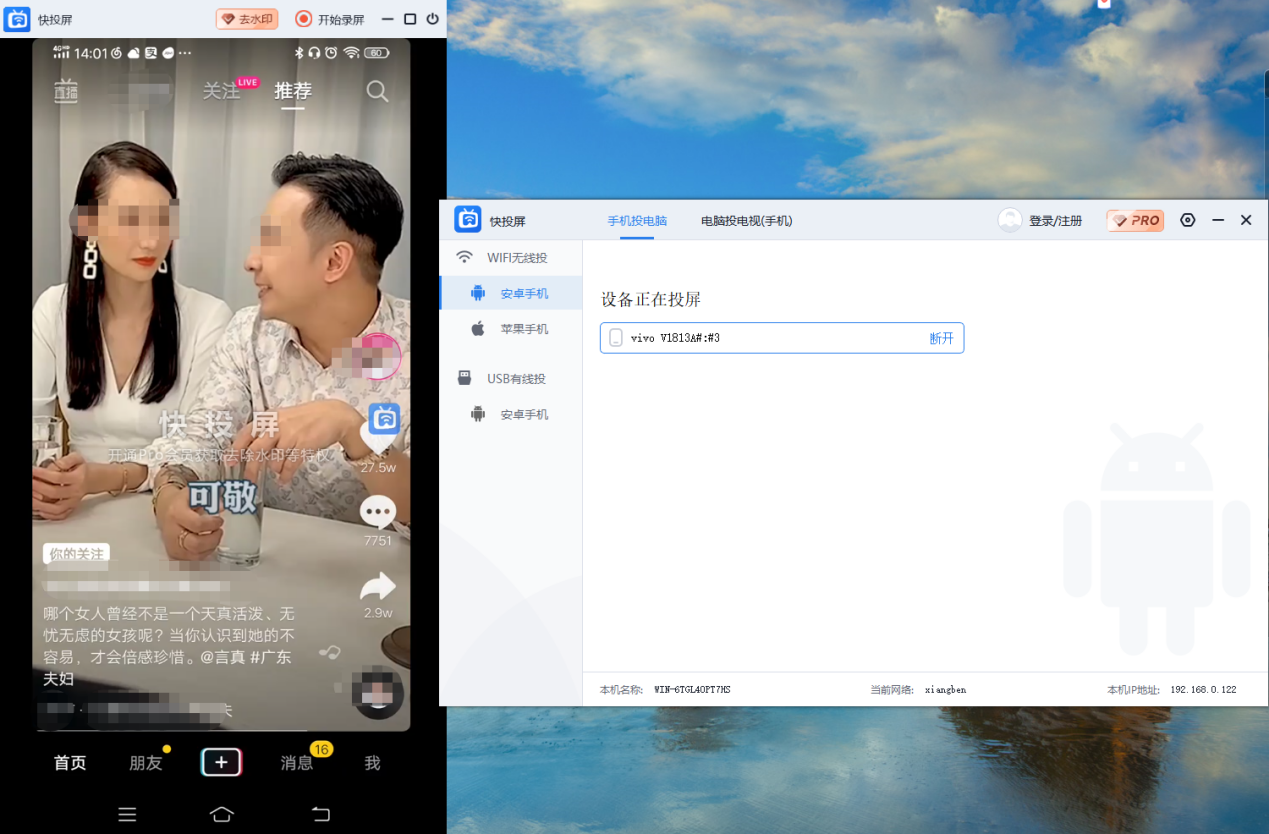Select the WIFI无线投 section
Screen dimensions: 1269x834
[x=511, y=258]
